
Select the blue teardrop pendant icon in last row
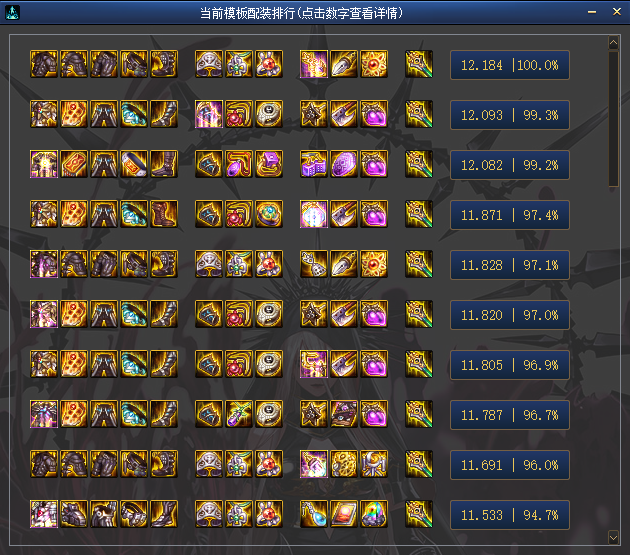coord(314,514)
